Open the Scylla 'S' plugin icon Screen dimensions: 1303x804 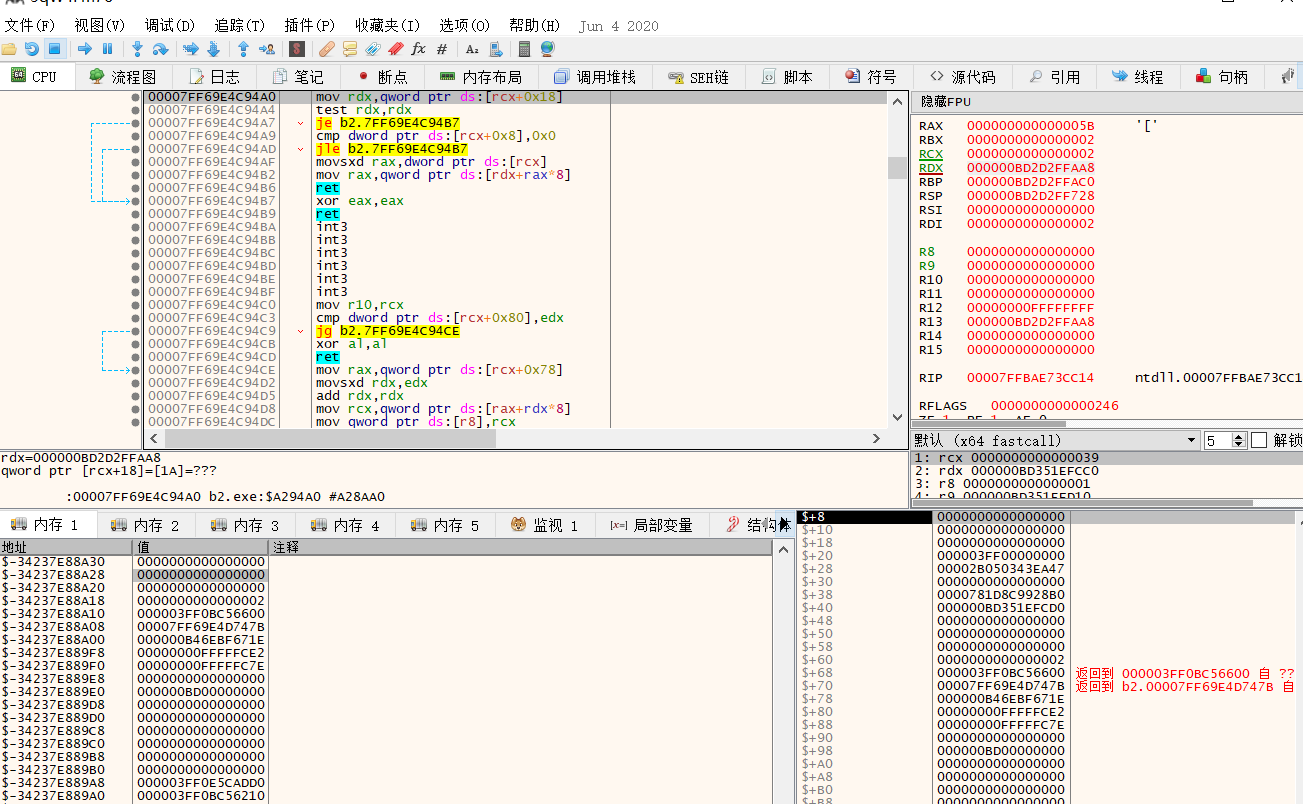point(296,49)
